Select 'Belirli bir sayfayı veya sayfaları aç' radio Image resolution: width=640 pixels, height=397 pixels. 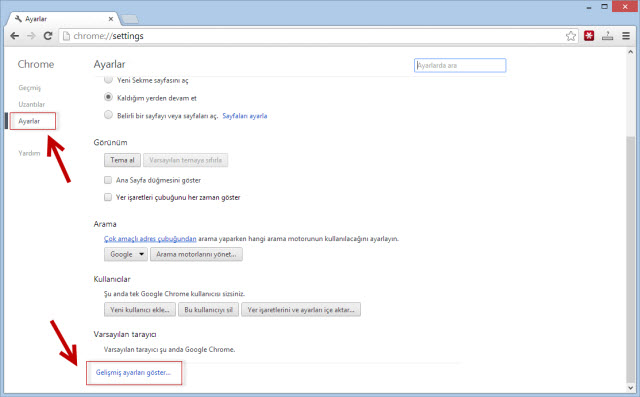pos(108,115)
